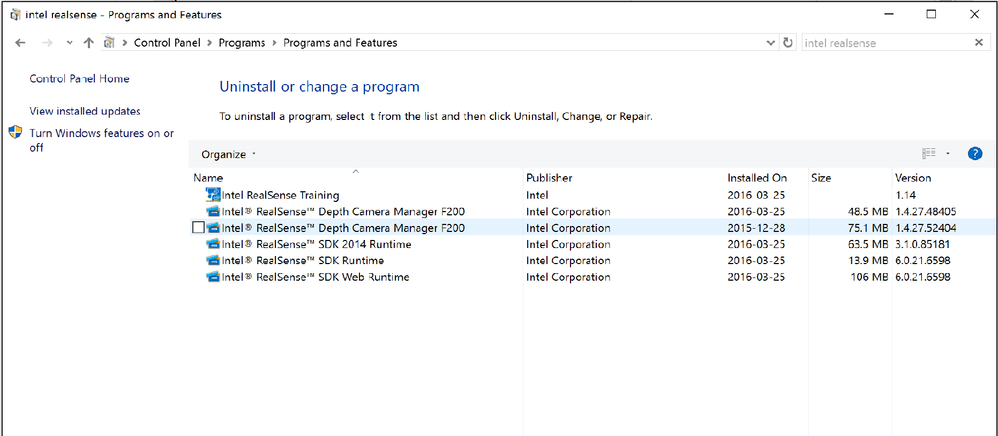The width and height of the screenshot is (998, 436).
Task: Go forward with the right arrow
Action: click(46, 43)
